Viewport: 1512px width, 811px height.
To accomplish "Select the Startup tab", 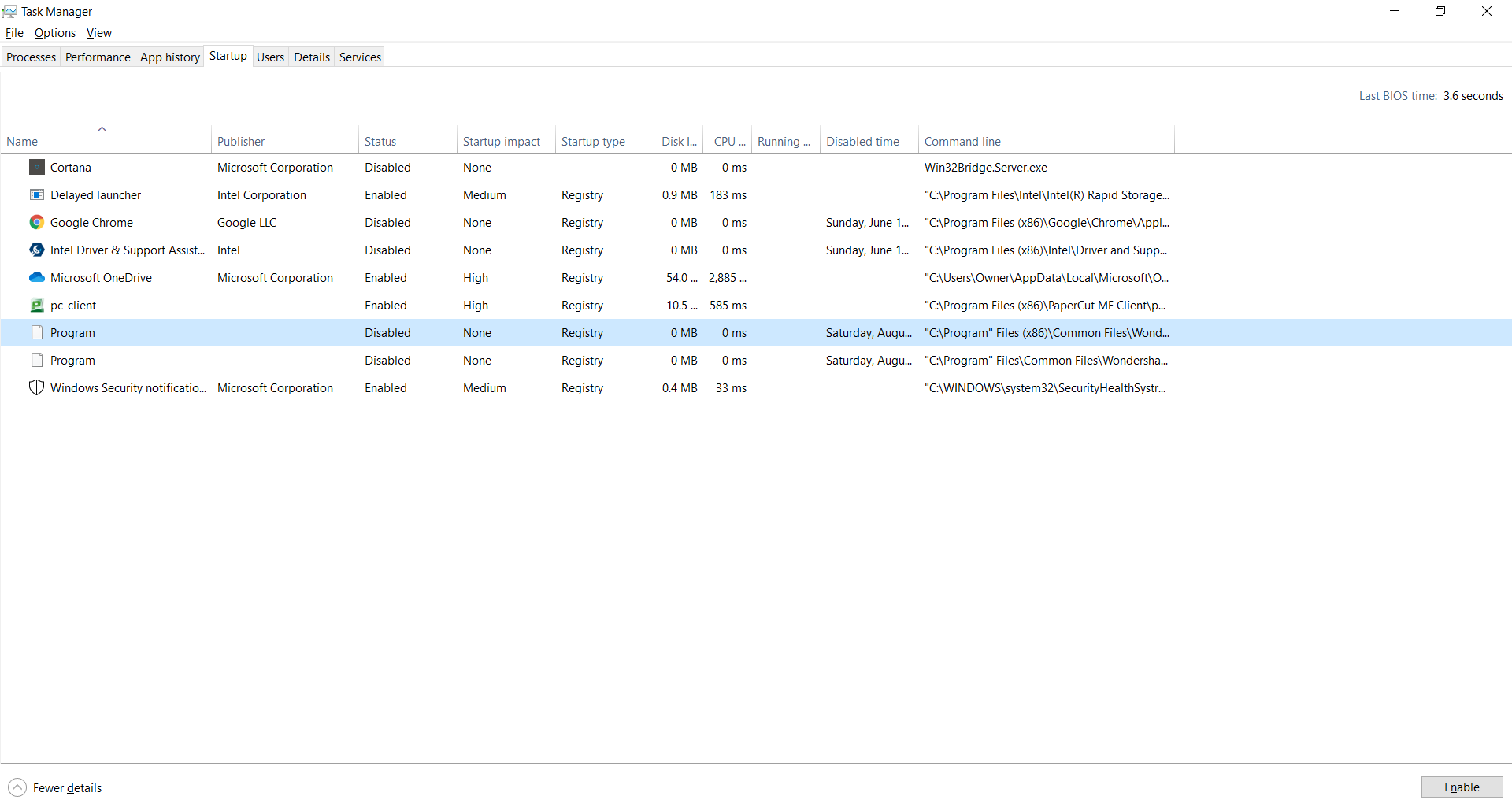I will [x=228, y=56].
